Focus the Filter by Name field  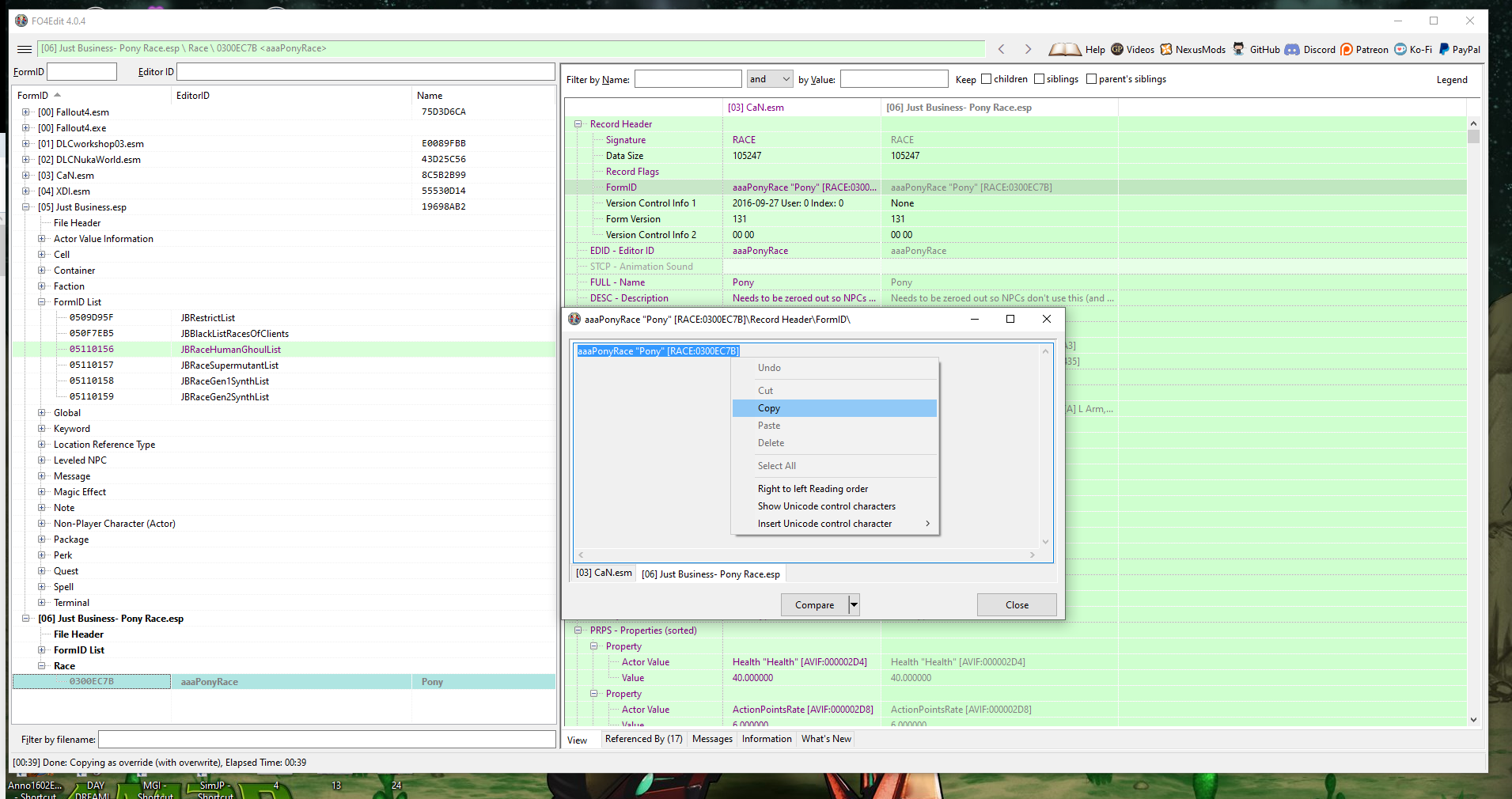[x=688, y=79]
